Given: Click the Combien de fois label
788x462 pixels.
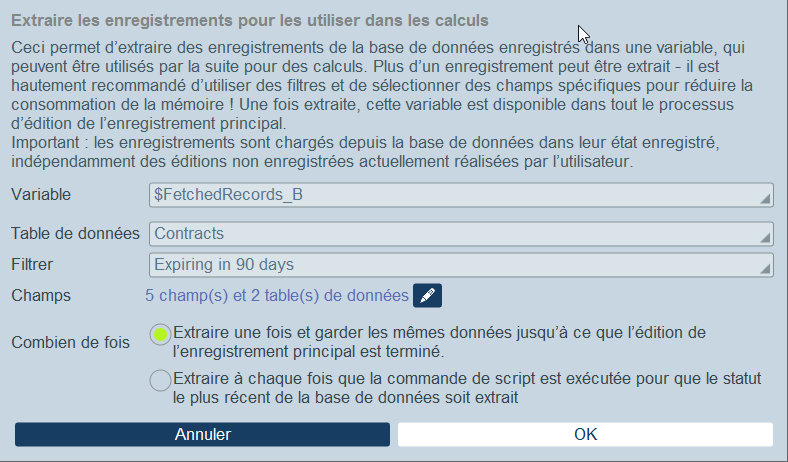Looking at the screenshot, I should [x=71, y=343].
